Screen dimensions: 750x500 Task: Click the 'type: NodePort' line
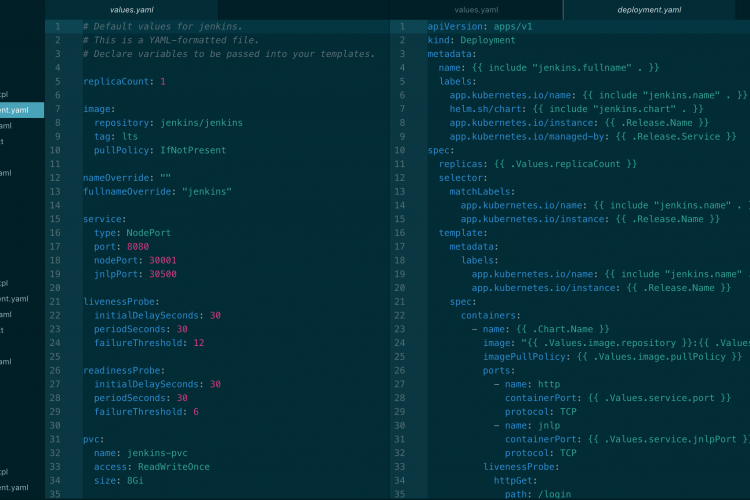pyautogui.click(x=132, y=233)
